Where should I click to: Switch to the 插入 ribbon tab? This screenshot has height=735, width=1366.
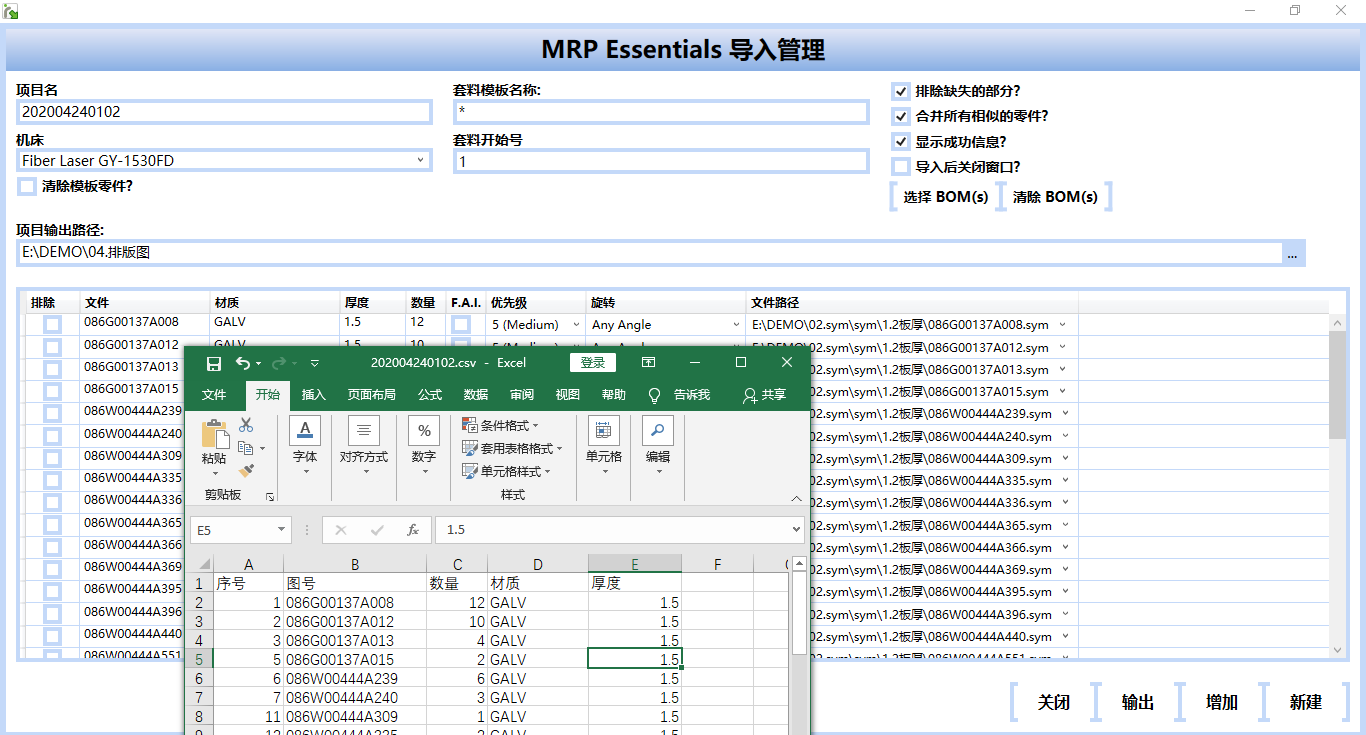click(x=314, y=395)
